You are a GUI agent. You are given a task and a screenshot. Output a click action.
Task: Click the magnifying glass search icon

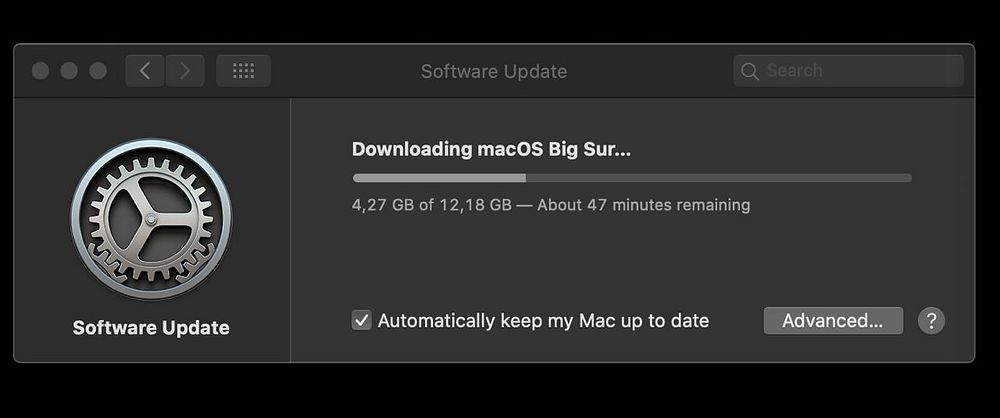tap(749, 71)
